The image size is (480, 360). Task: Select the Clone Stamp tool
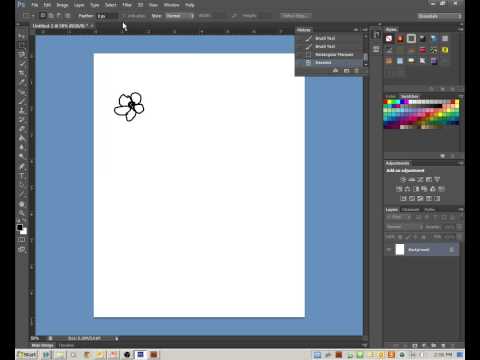22,110
